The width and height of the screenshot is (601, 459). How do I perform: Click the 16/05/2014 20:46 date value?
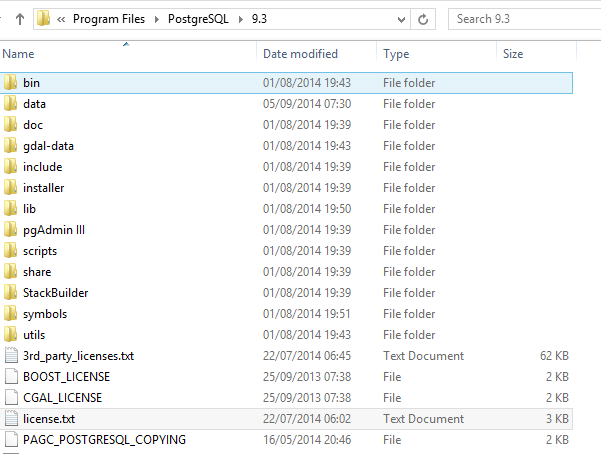point(307,440)
